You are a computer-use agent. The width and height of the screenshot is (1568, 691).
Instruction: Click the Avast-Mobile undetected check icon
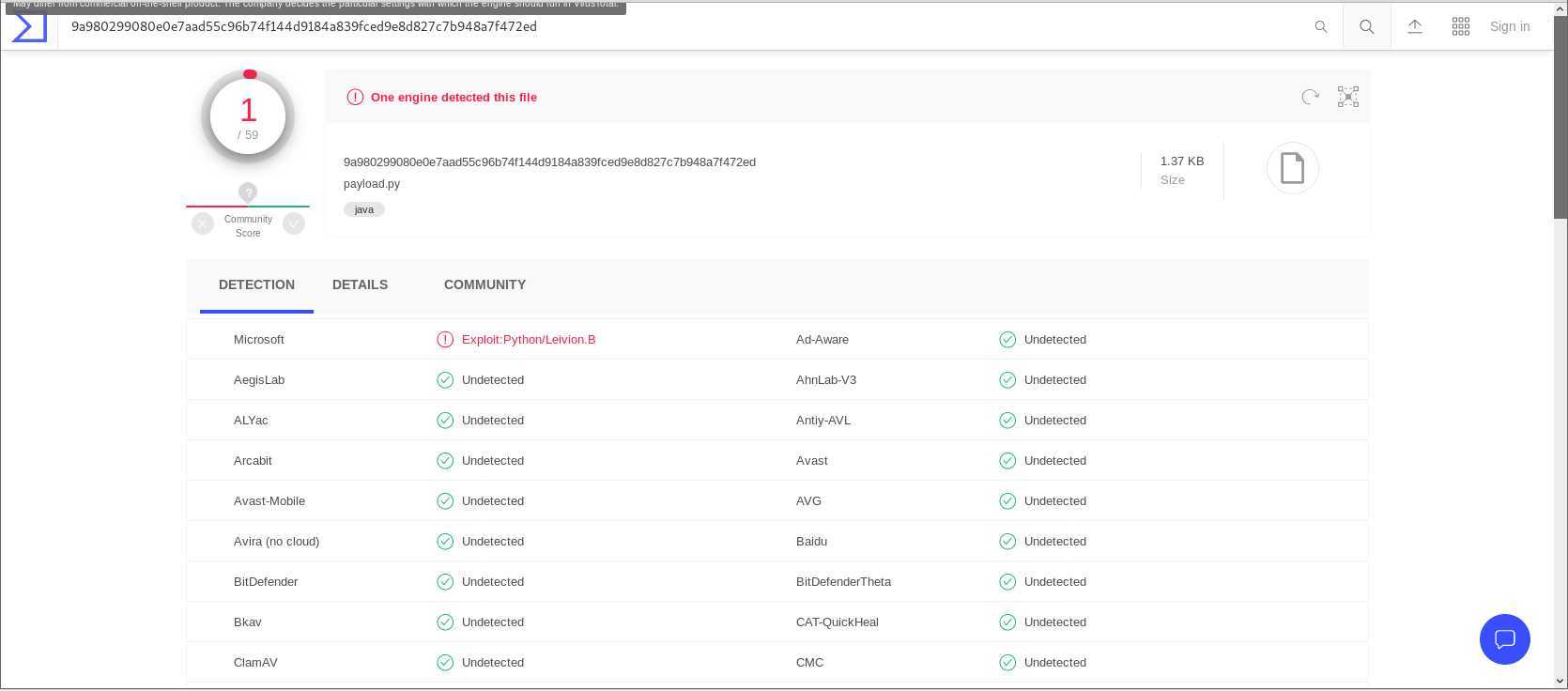(445, 501)
